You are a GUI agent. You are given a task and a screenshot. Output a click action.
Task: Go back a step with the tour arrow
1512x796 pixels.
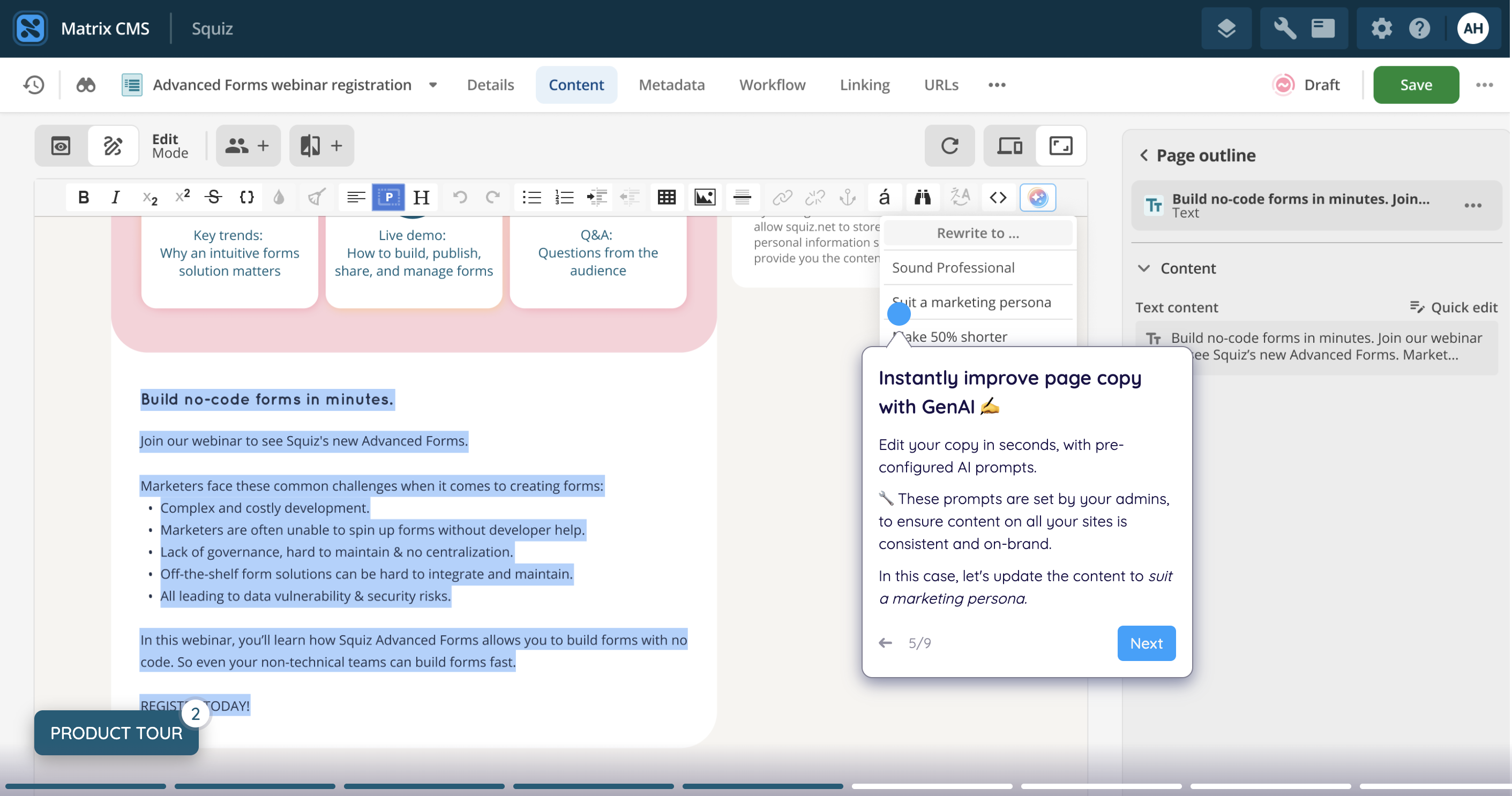pos(885,643)
